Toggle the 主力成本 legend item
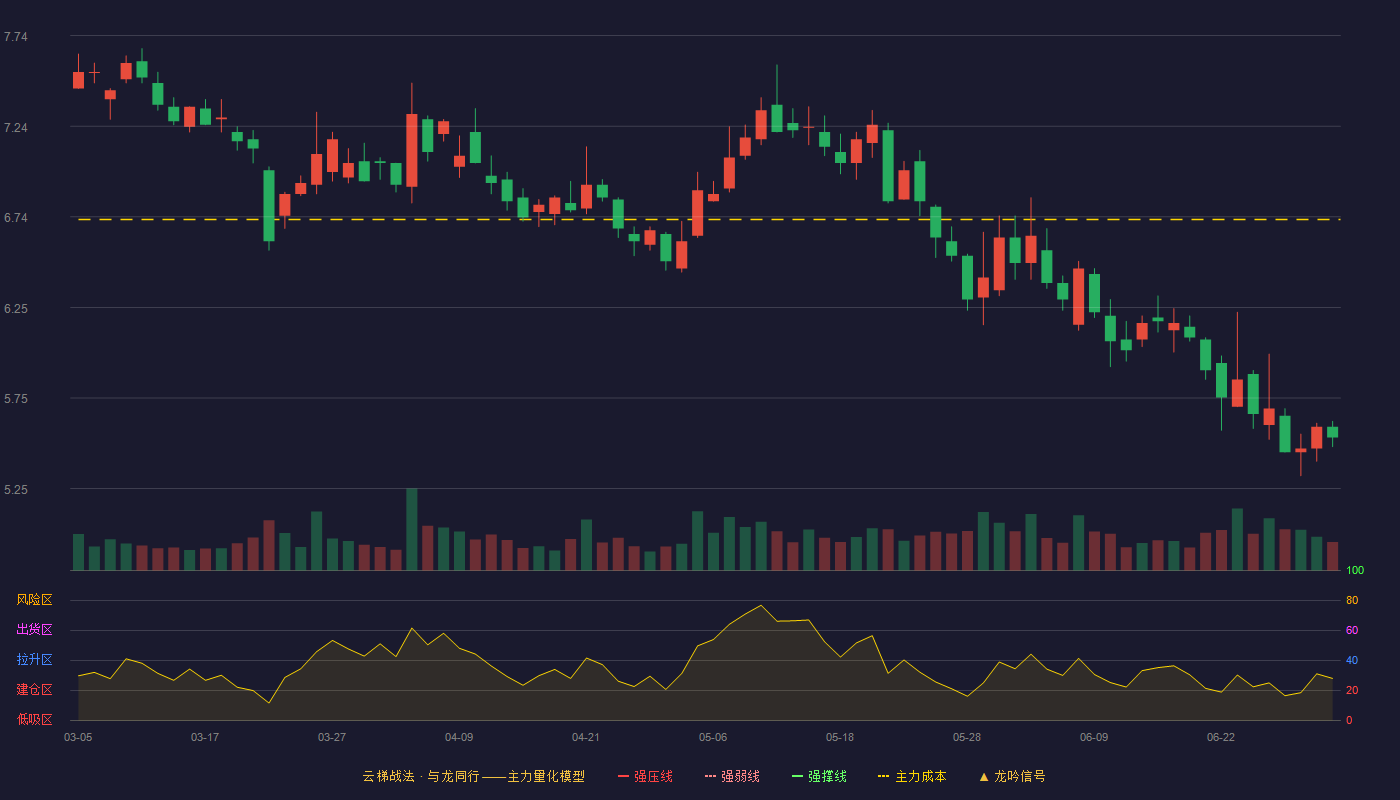This screenshot has width=1400, height=800. (x=911, y=776)
